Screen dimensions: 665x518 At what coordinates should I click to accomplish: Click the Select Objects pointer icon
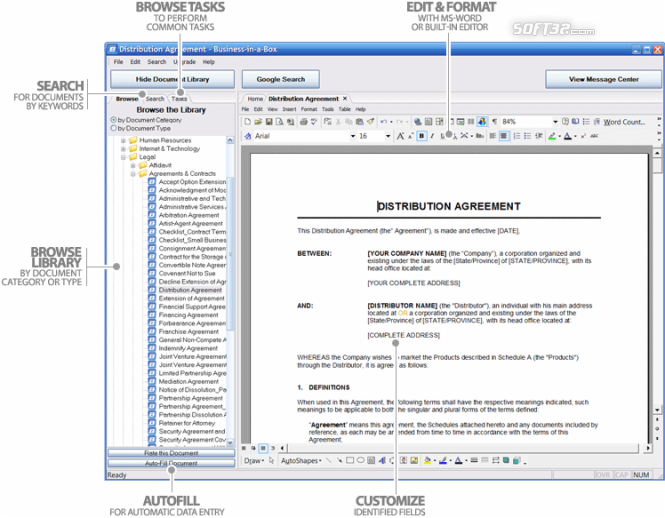tap(271, 460)
